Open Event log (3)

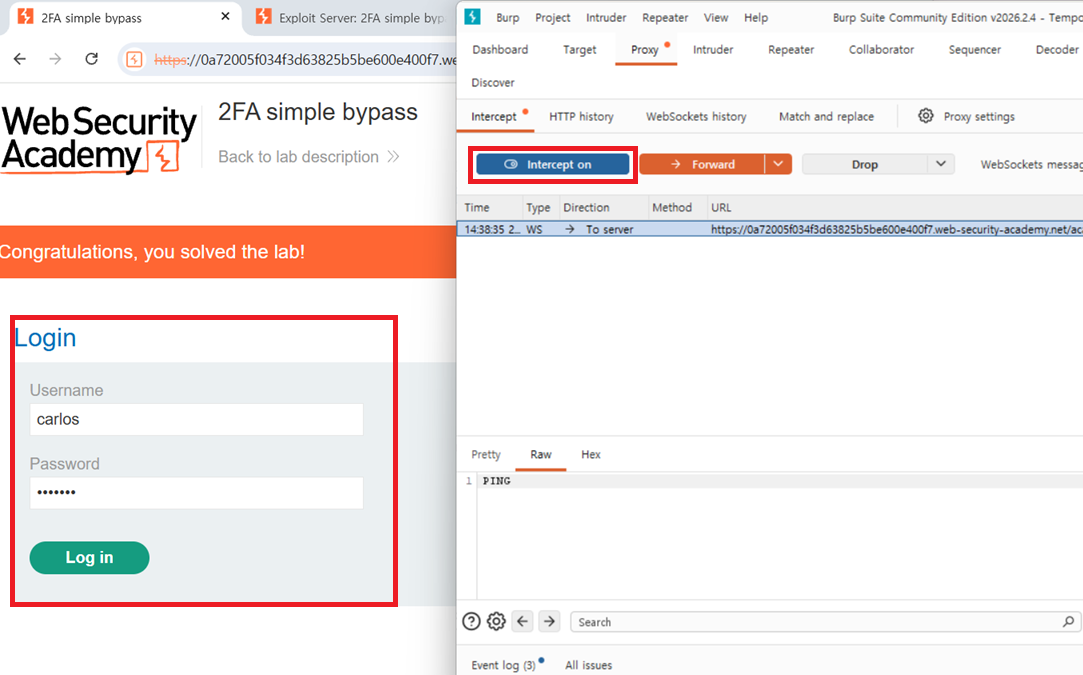(504, 665)
